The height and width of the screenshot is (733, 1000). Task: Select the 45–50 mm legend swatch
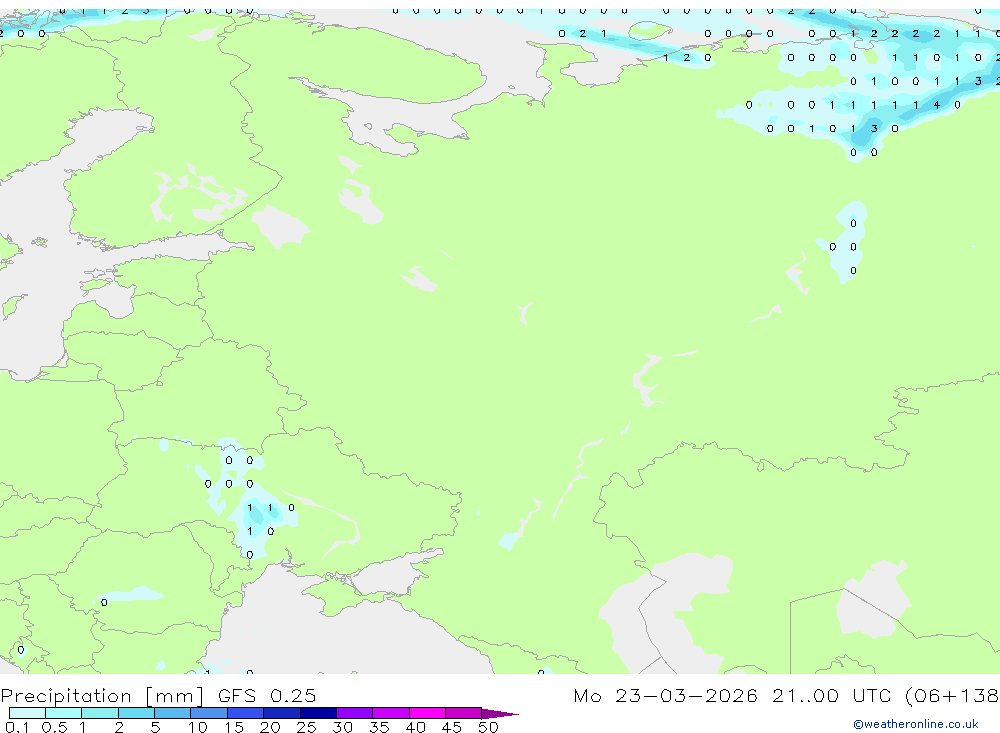(464, 713)
